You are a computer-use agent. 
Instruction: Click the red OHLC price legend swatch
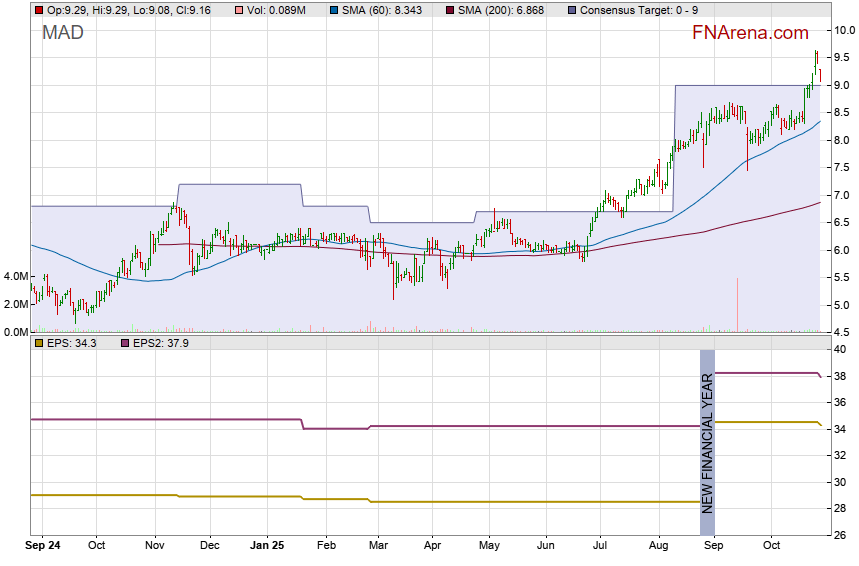click(x=38, y=10)
